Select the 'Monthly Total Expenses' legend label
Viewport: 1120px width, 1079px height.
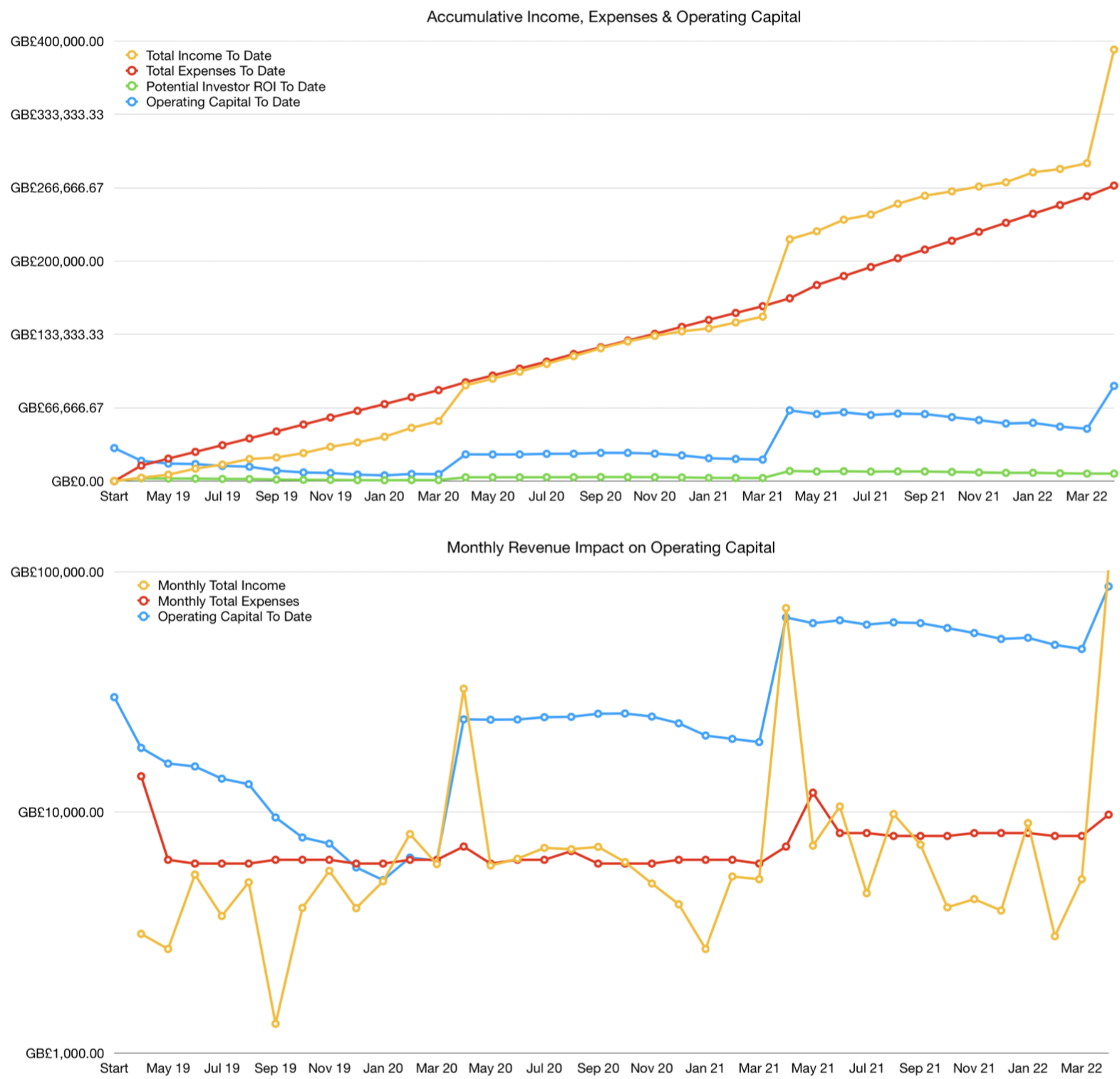[228, 602]
